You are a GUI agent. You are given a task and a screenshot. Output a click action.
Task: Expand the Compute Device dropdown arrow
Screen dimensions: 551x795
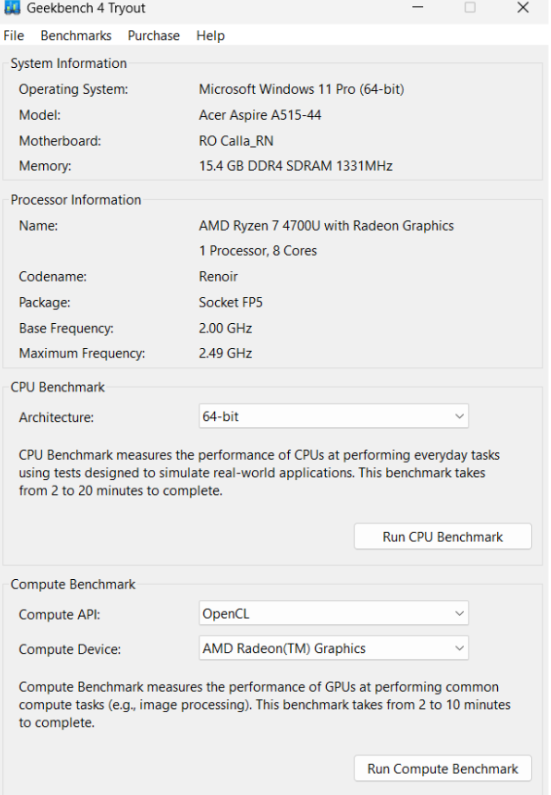(459, 648)
